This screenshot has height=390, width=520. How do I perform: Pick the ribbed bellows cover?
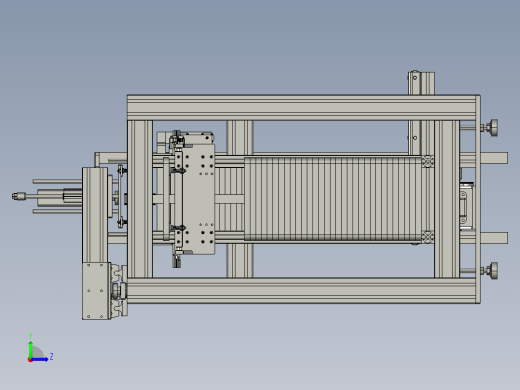[333, 199]
